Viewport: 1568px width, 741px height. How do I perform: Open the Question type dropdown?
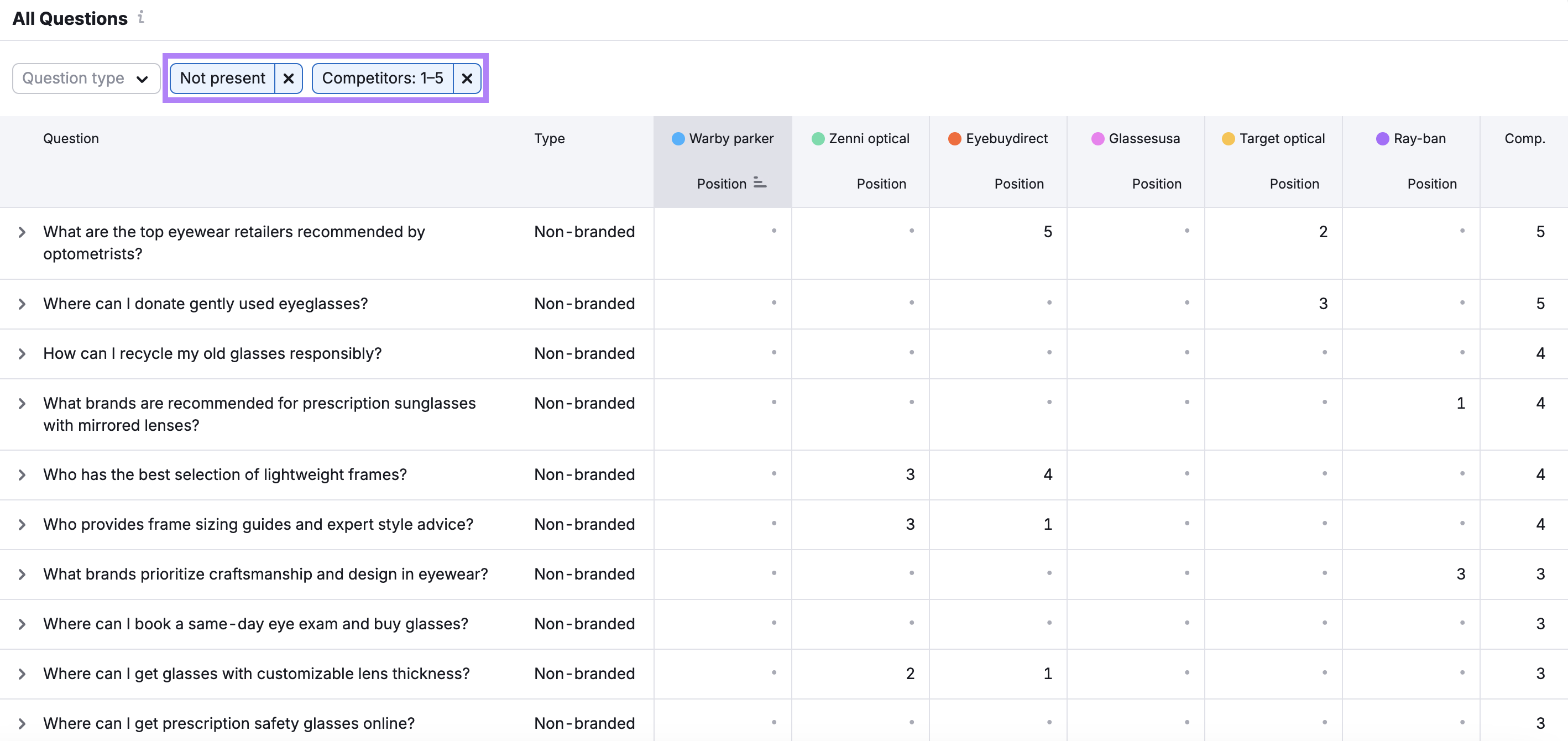(x=86, y=79)
